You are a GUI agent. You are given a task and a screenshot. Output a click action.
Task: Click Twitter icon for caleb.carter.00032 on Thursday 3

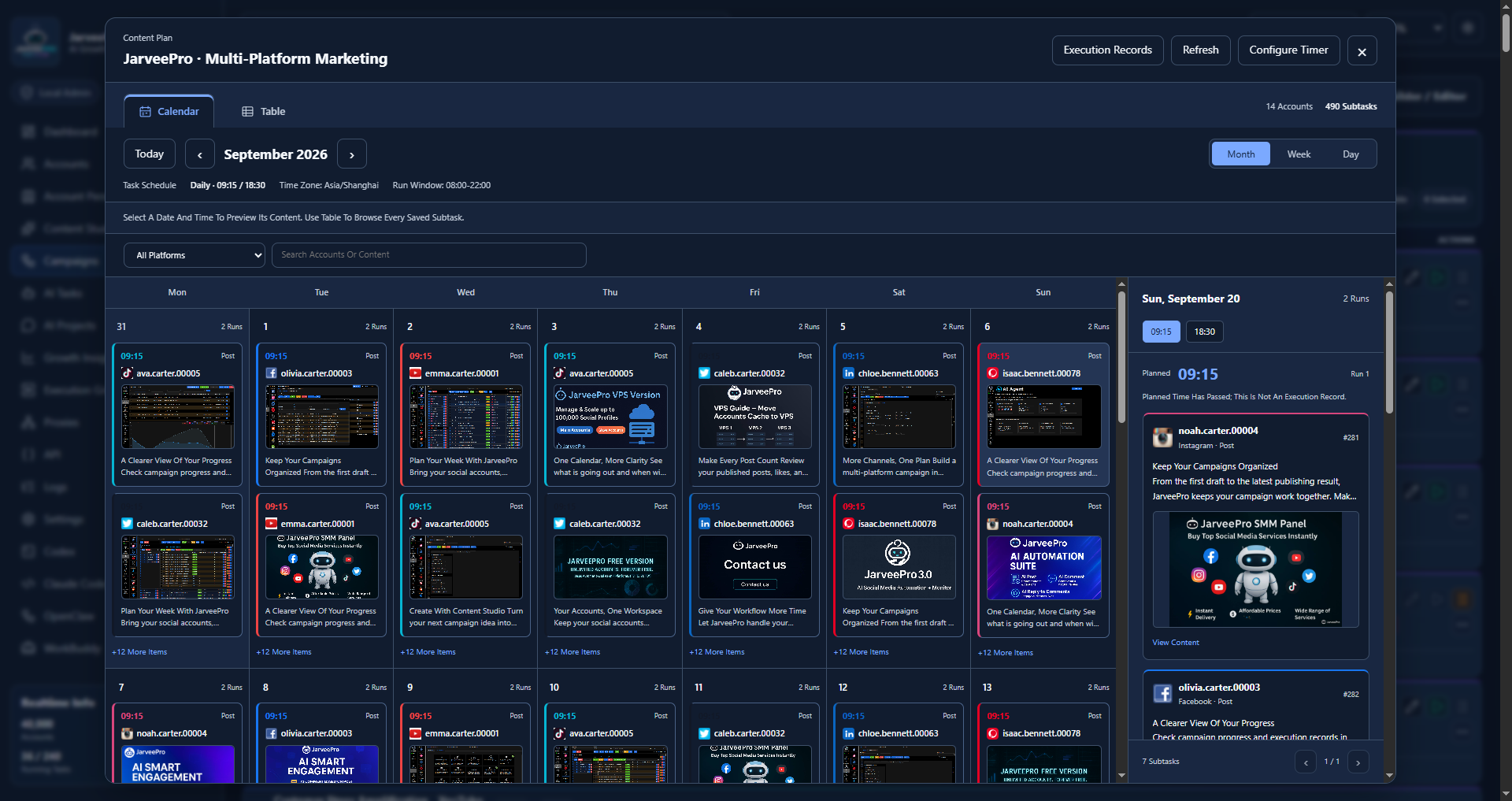[559, 524]
